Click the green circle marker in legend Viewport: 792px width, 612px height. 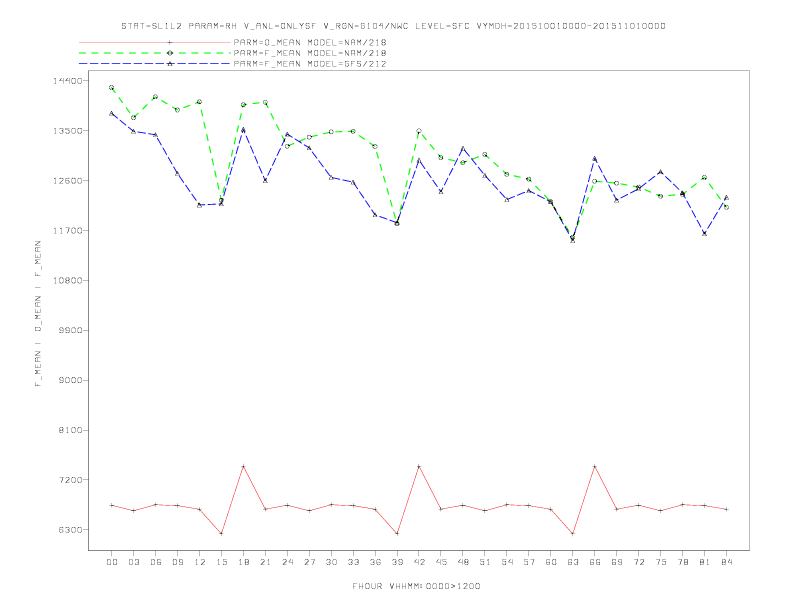170,53
